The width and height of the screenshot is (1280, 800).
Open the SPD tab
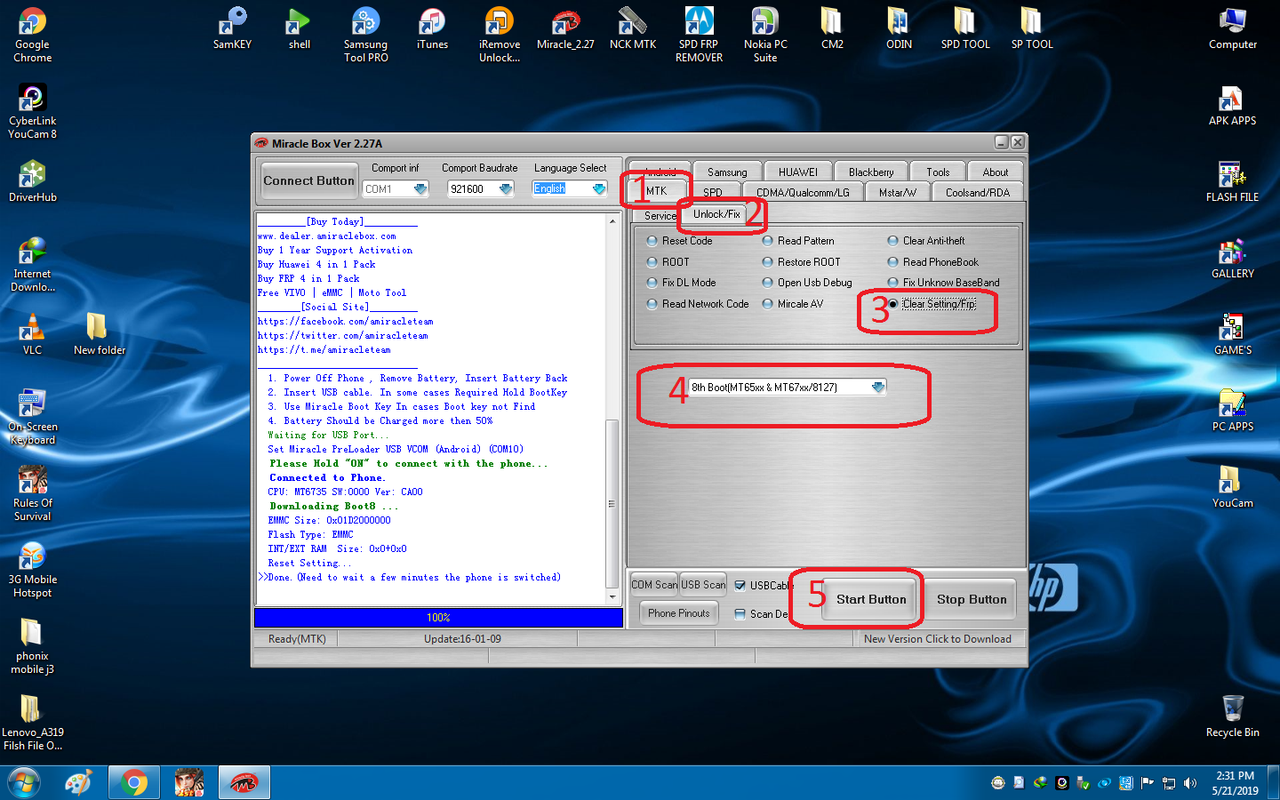click(713, 192)
